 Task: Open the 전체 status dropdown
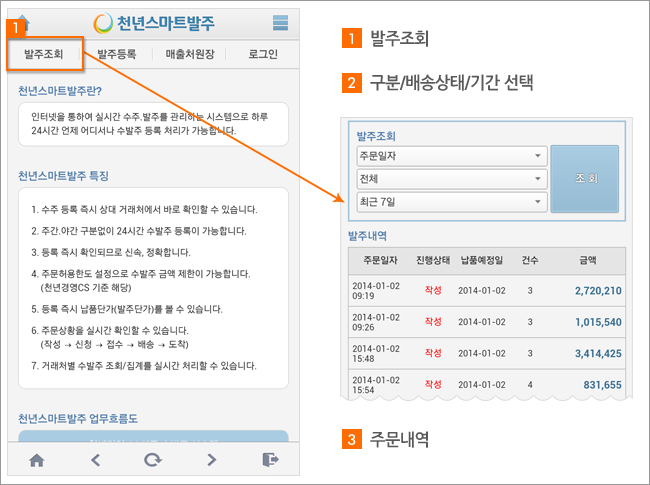coord(451,179)
